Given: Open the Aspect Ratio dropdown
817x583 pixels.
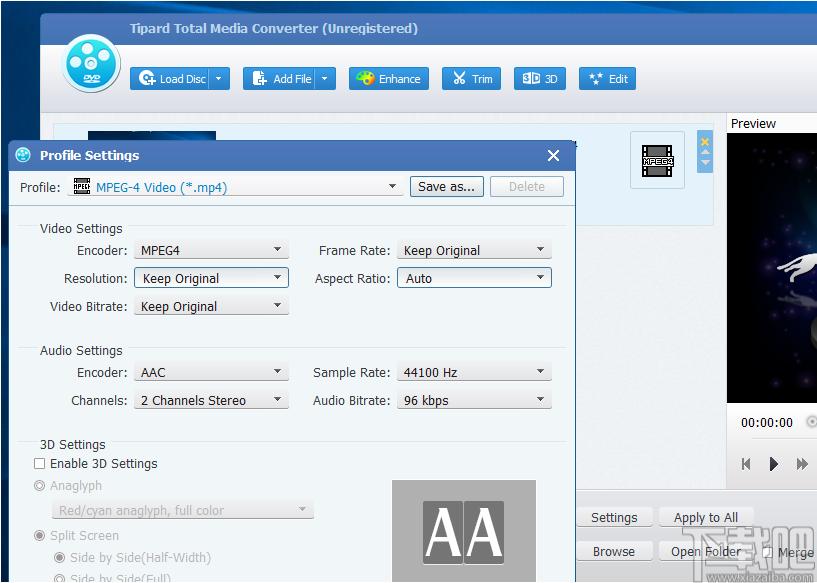Looking at the screenshot, I should (474, 278).
